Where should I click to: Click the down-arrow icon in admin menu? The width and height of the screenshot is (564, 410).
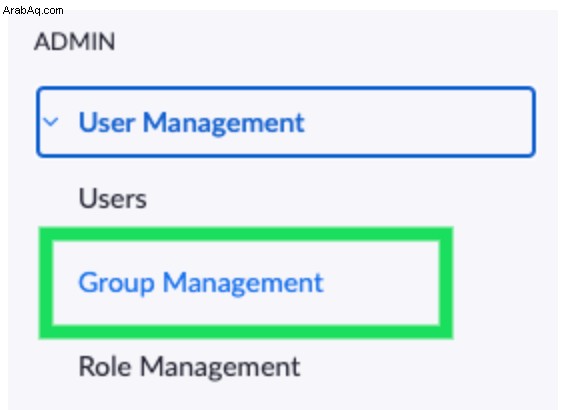pyautogui.click(x=51, y=122)
